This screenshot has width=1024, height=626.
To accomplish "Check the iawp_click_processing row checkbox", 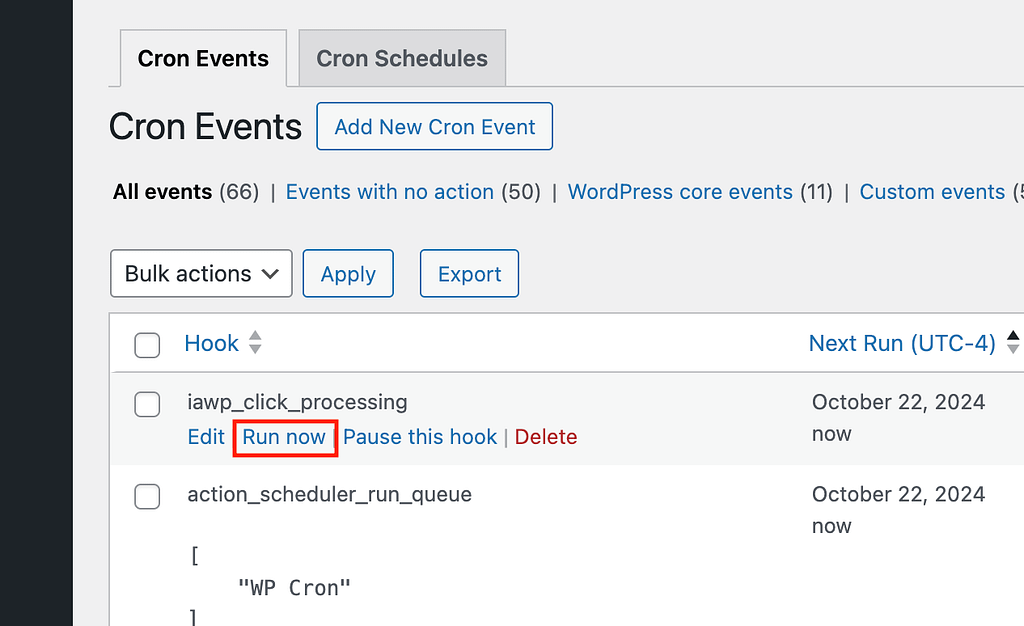I will pos(147,405).
